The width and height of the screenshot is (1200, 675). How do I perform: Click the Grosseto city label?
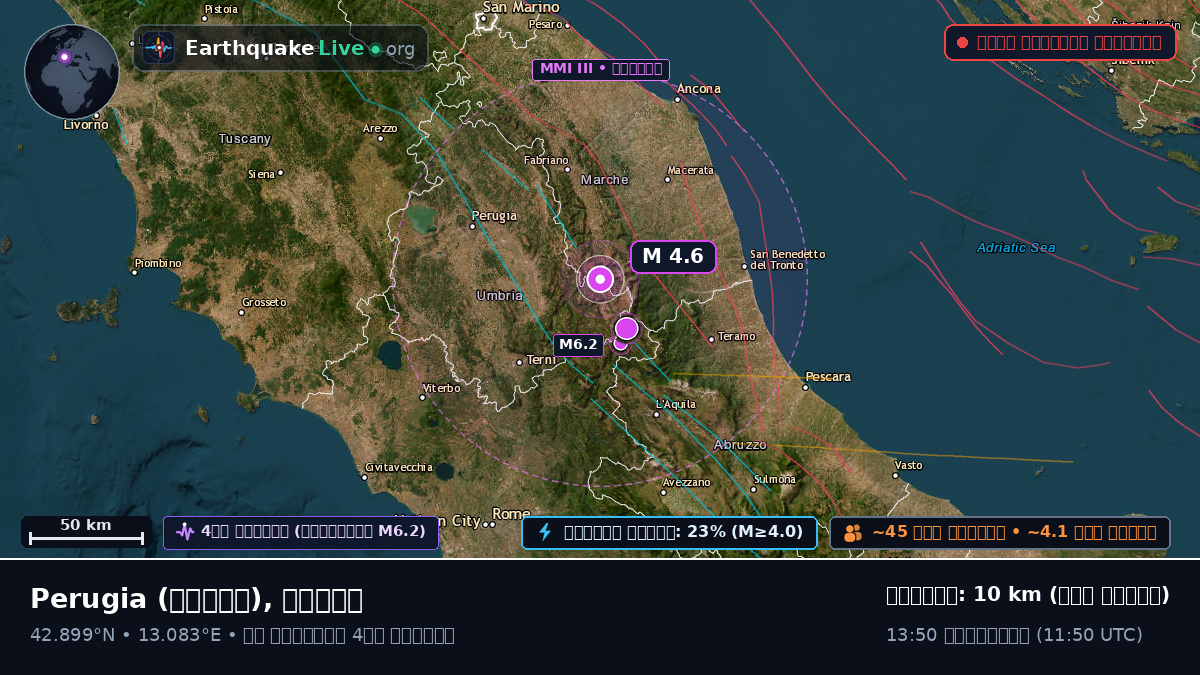tap(264, 302)
